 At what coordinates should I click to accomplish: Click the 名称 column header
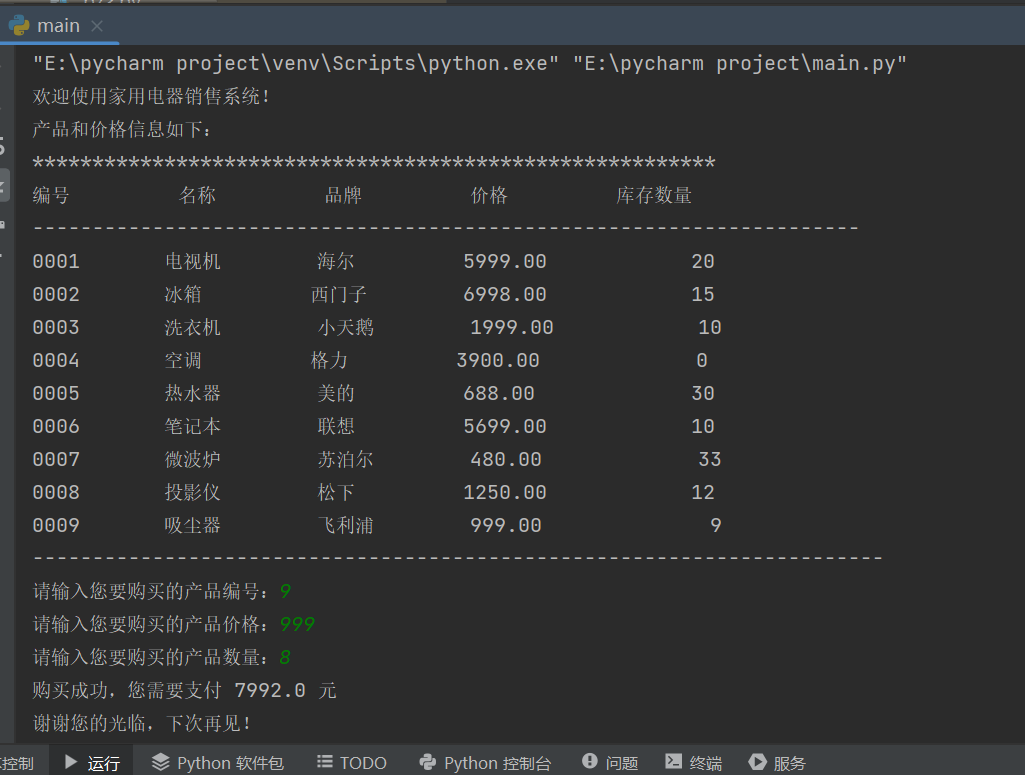(197, 195)
